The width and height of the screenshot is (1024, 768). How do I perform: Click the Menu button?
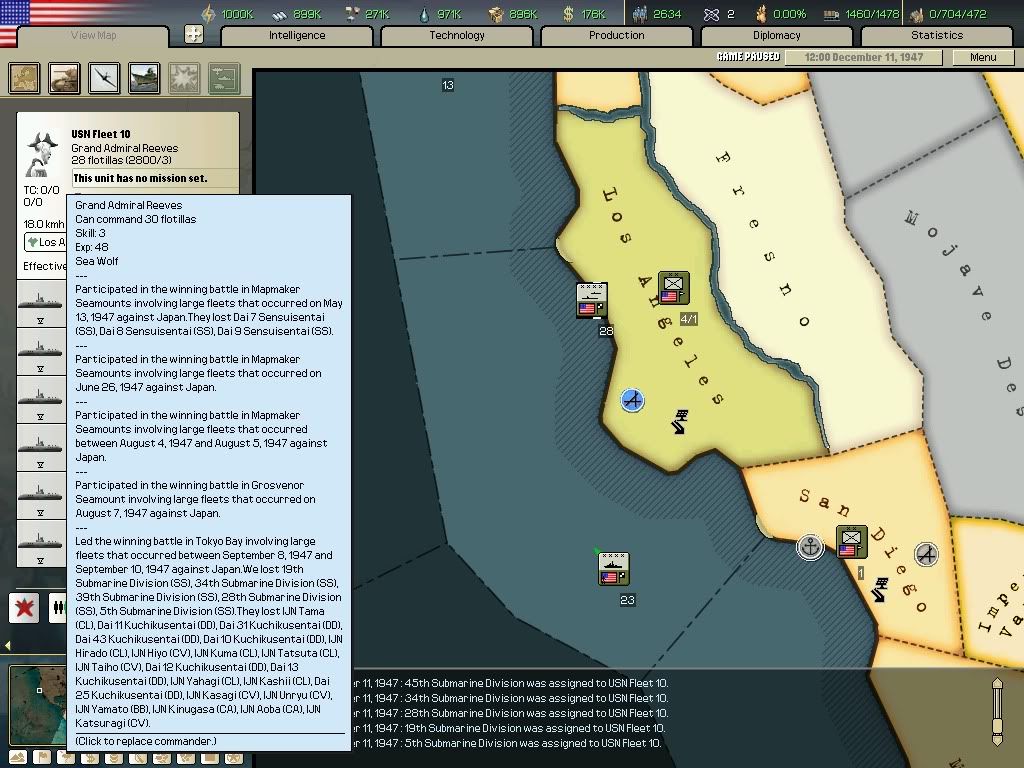[x=983, y=57]
